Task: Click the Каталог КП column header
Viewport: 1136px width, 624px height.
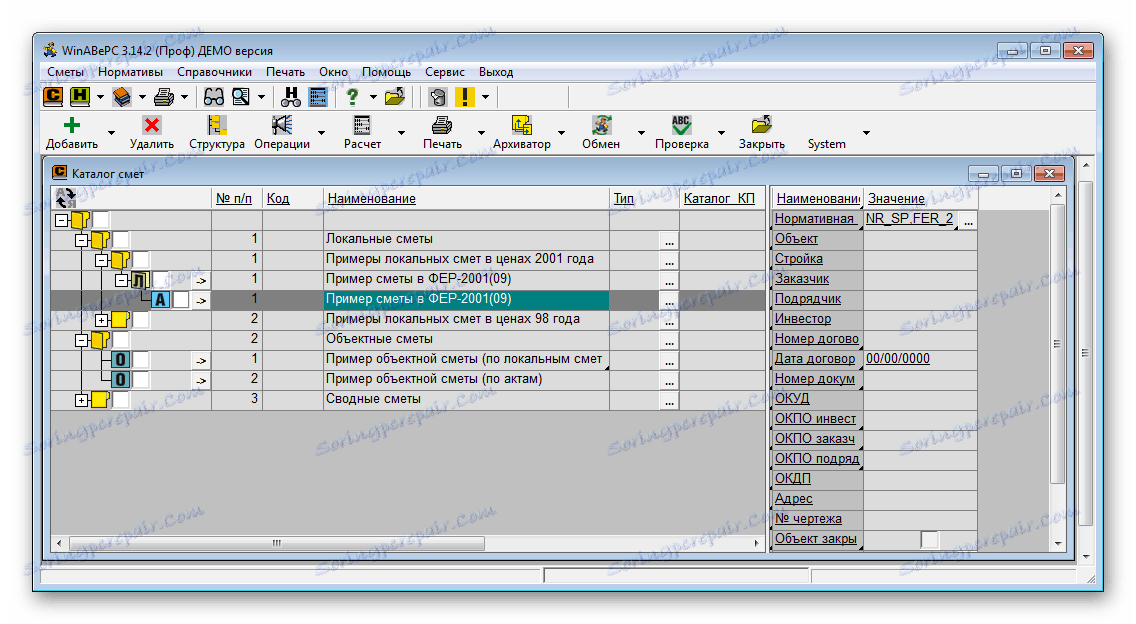Action: pyautogui.click(x=719, y=198)
